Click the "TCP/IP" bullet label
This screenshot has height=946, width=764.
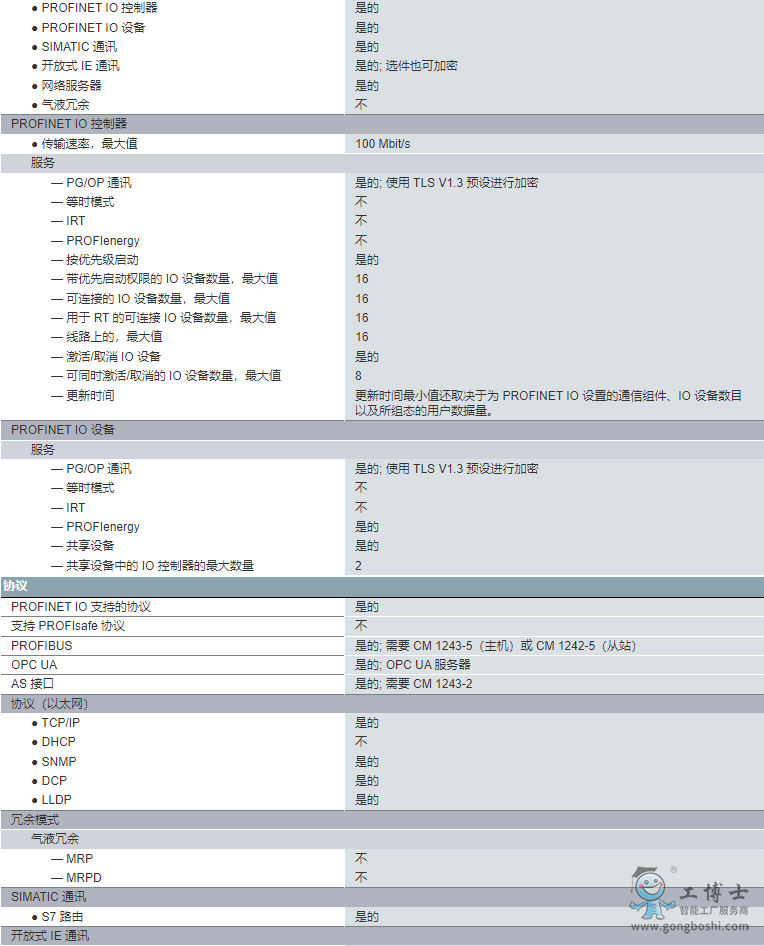60,723
